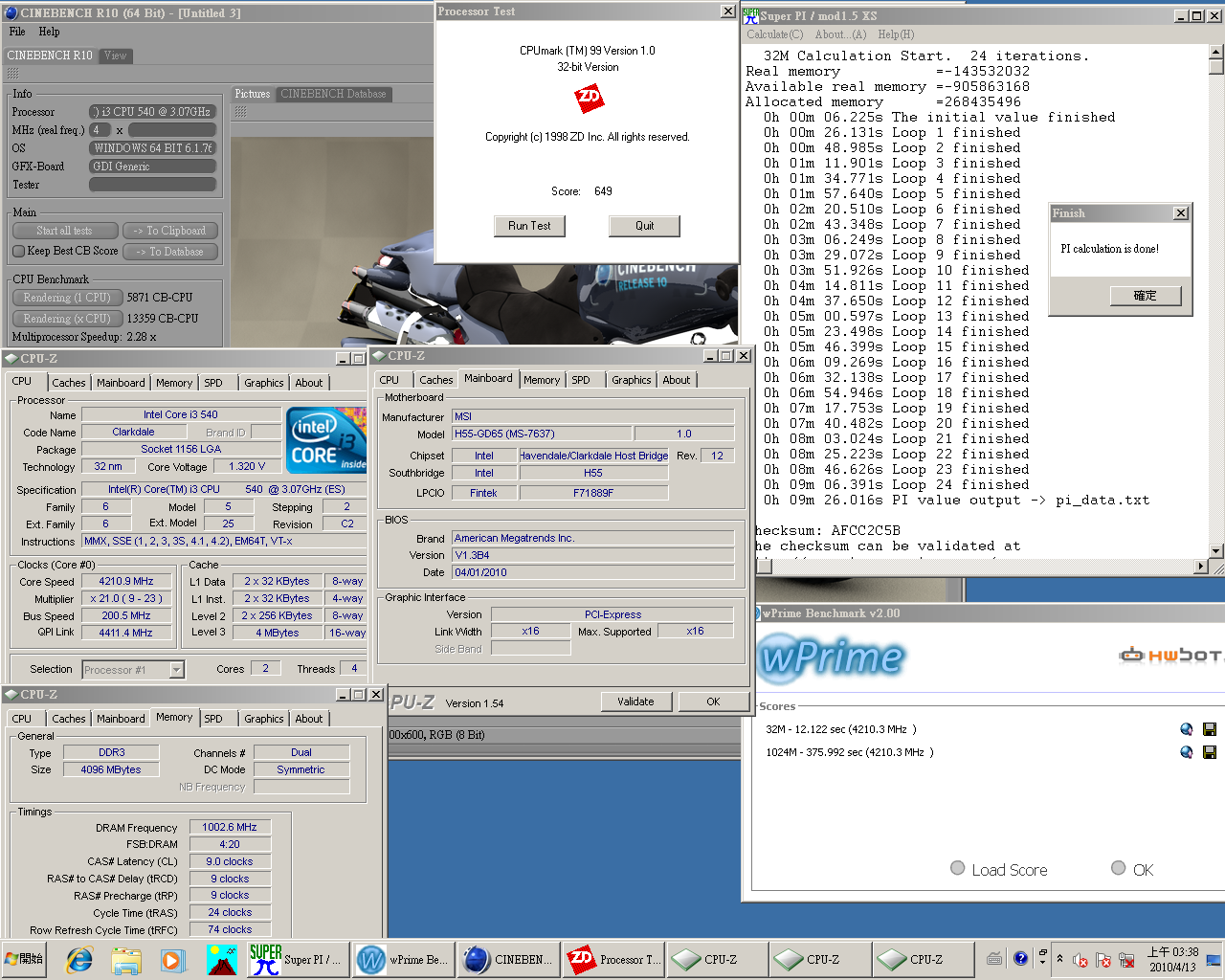Click the HWBOT logo in wPrime
1225x980 pixels.
[x=1171, y=656]
